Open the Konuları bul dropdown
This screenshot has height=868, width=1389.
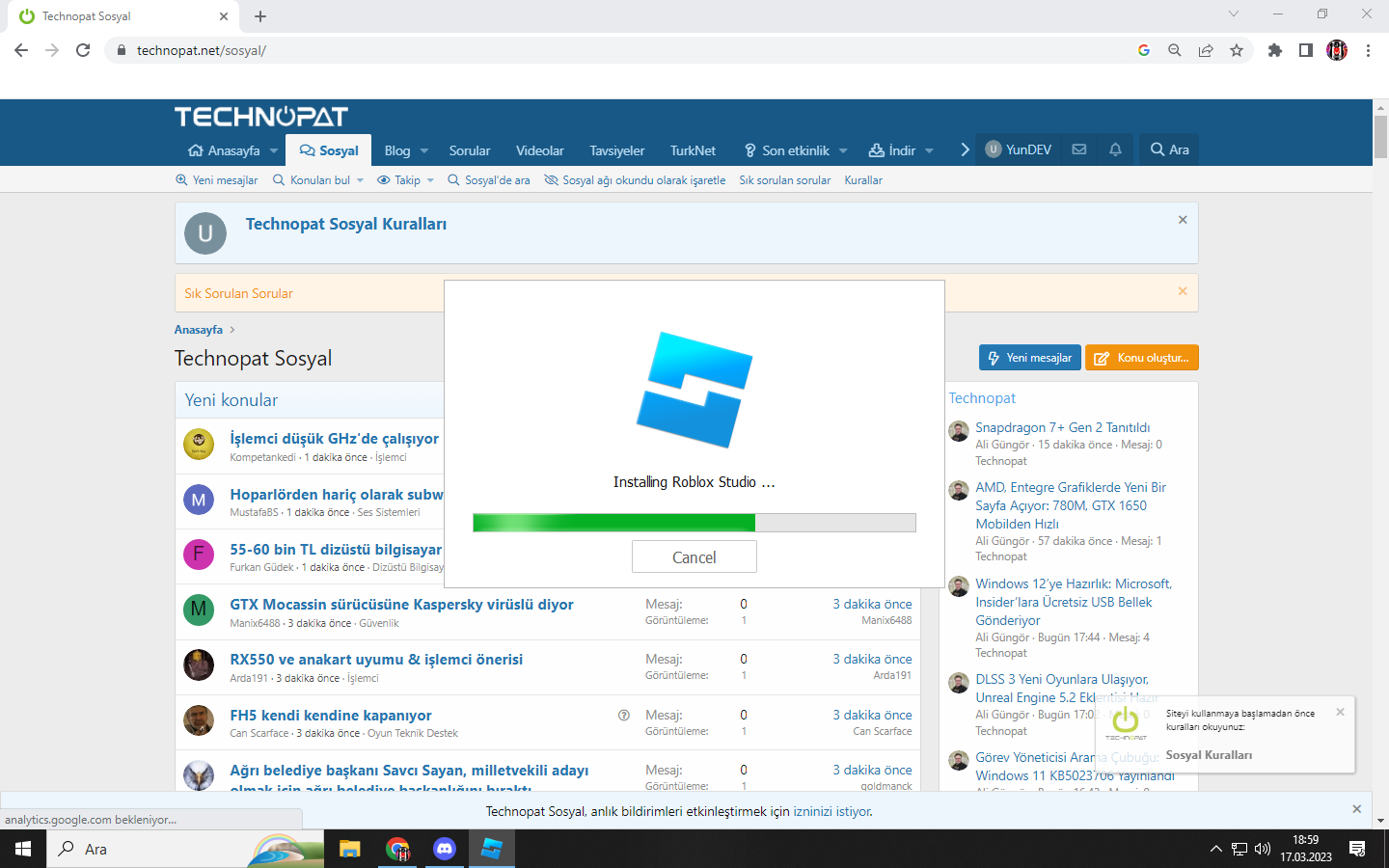coord(318,180)
